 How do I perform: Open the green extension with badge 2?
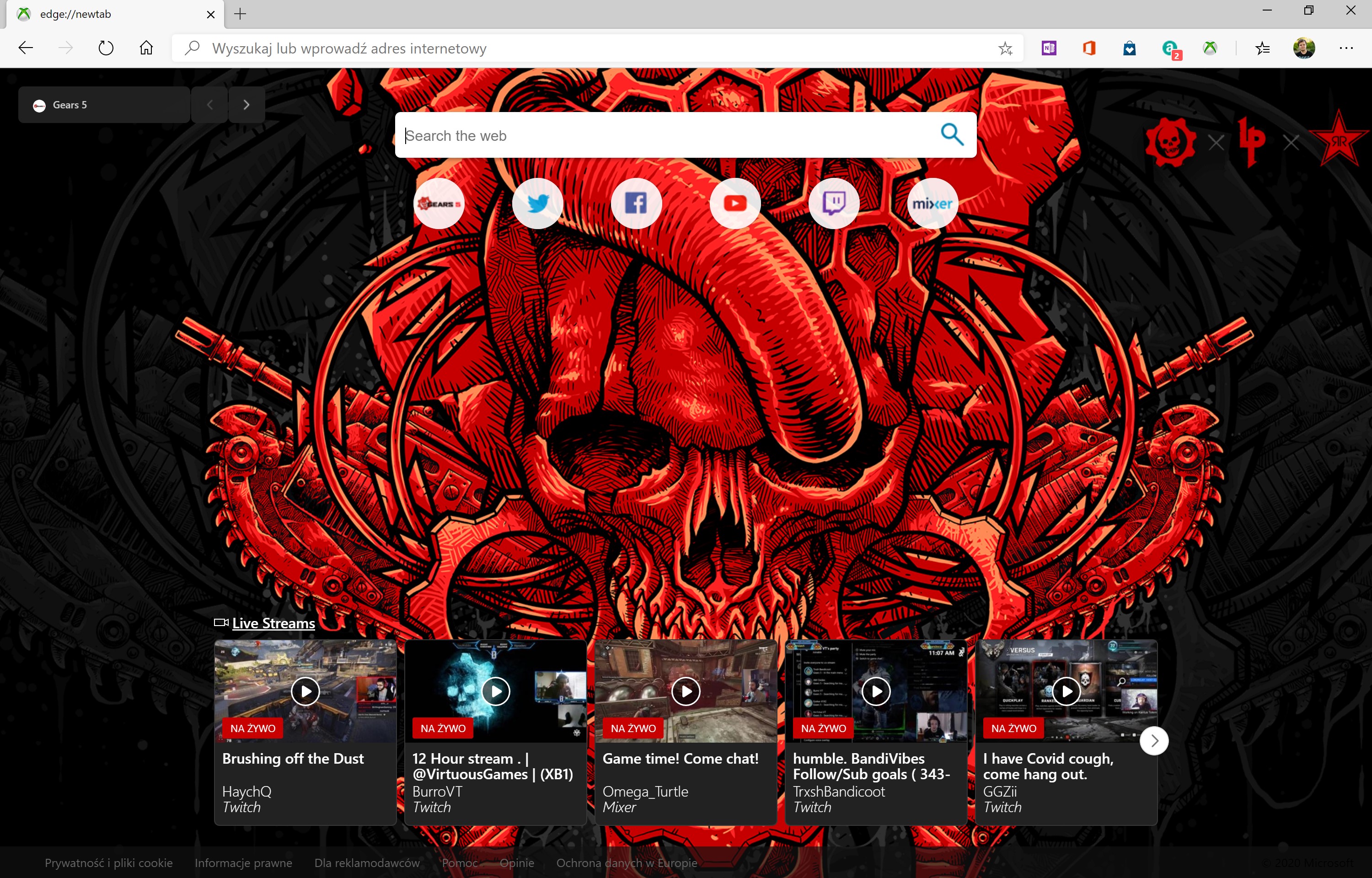coord(1171,49)
